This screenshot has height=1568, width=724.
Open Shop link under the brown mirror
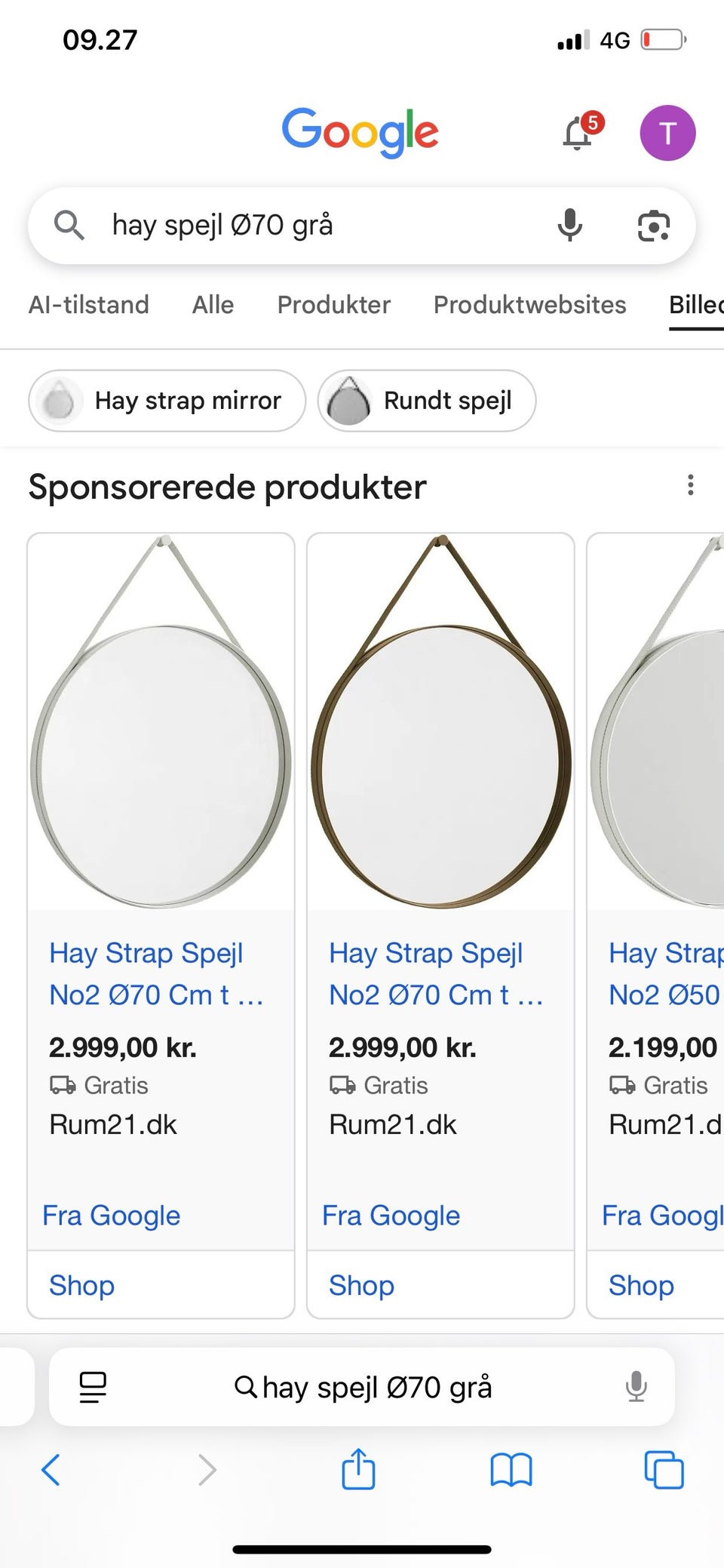tap(361, 1285)
